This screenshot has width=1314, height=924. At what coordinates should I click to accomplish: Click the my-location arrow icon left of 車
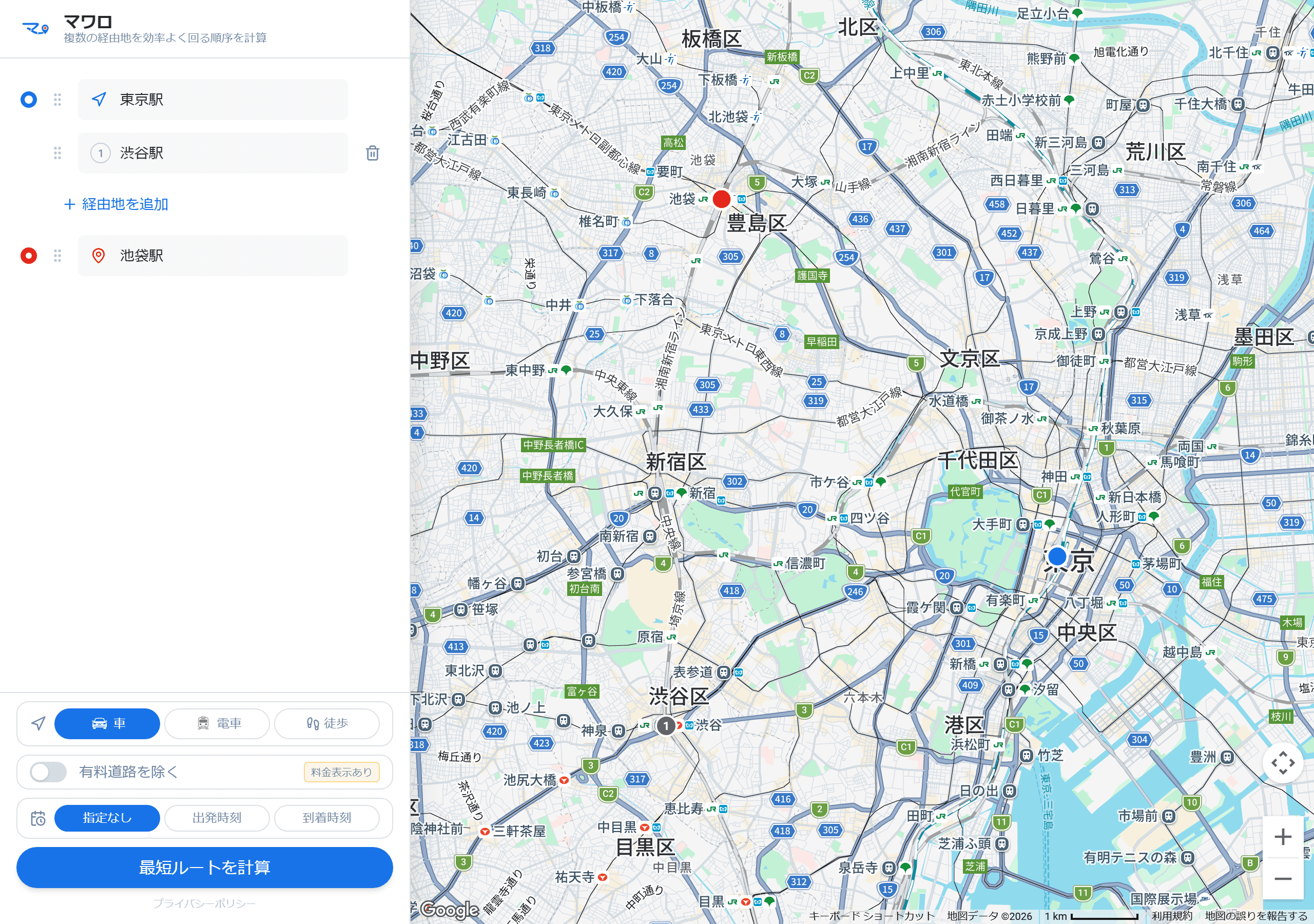38,723
